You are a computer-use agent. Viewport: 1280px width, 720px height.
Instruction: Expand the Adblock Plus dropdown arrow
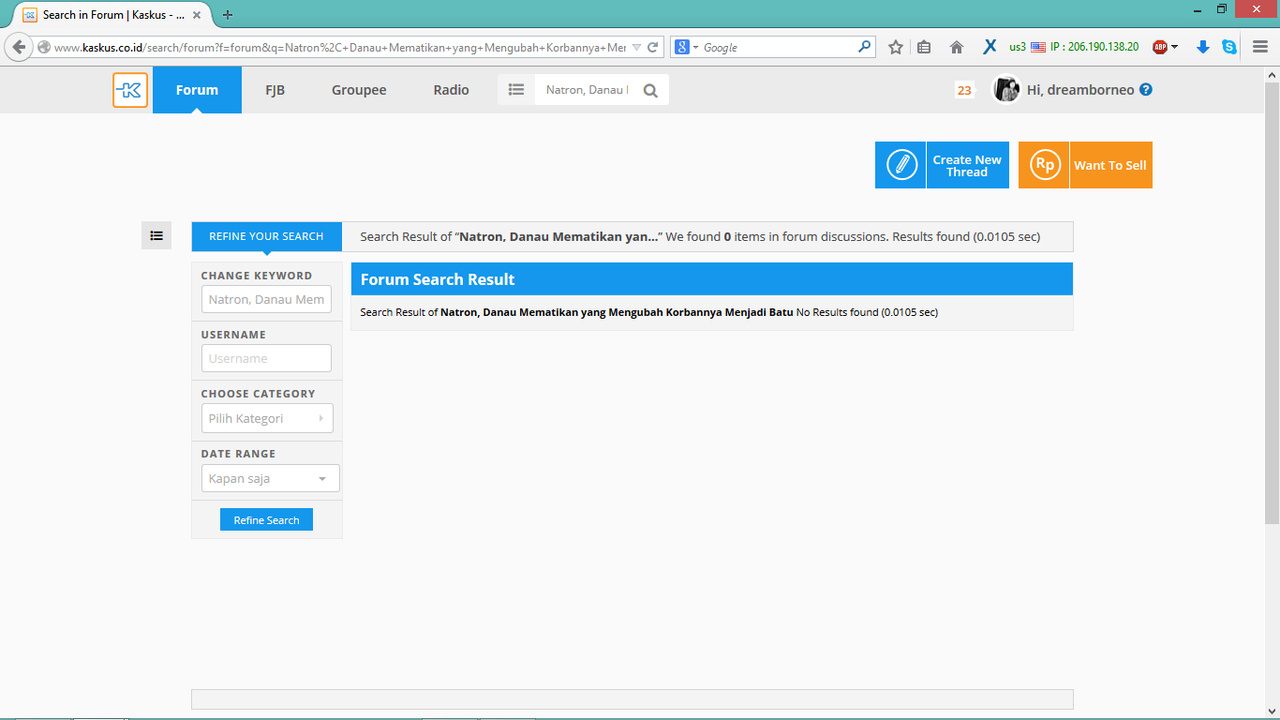[x=1174, y=47]
